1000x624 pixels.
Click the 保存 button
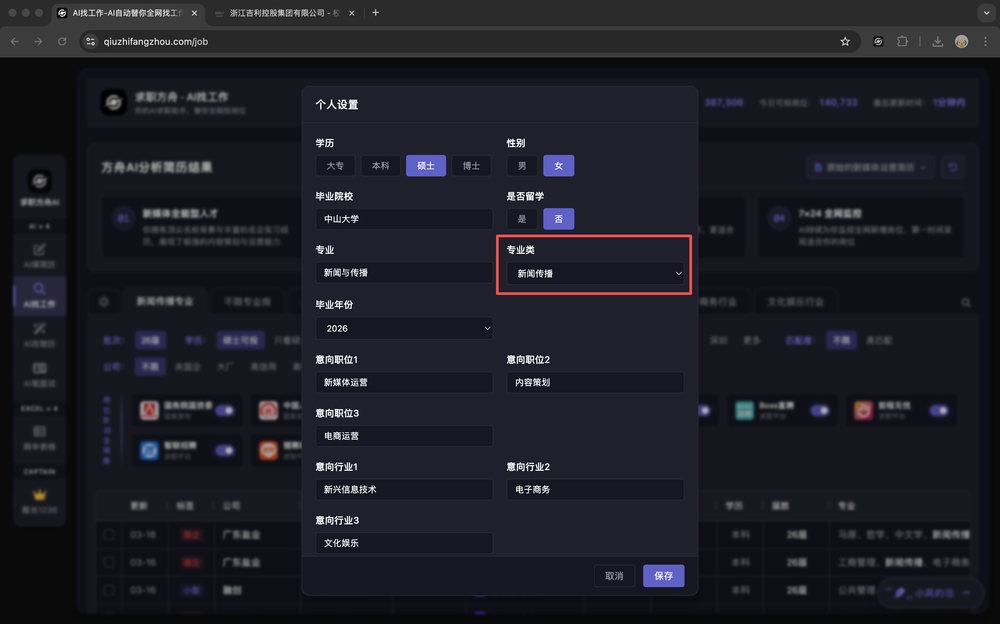click(x=663, y=575)
